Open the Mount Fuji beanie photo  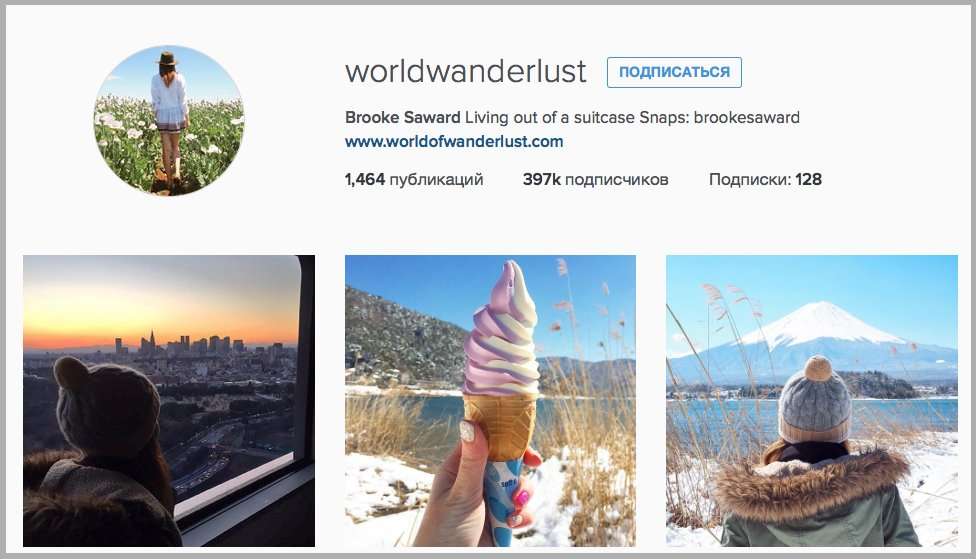click(x=812, y=401)
